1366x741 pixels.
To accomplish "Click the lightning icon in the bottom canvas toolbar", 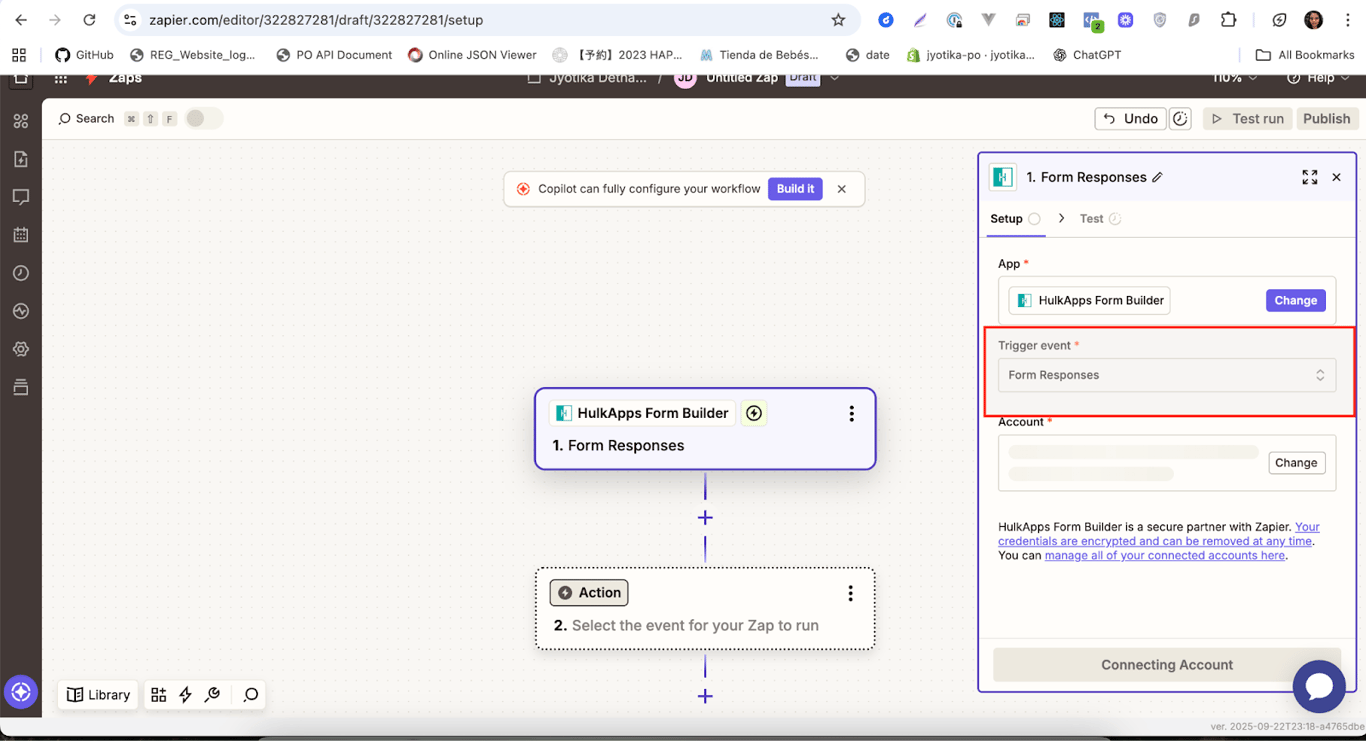I will point(185,695).
